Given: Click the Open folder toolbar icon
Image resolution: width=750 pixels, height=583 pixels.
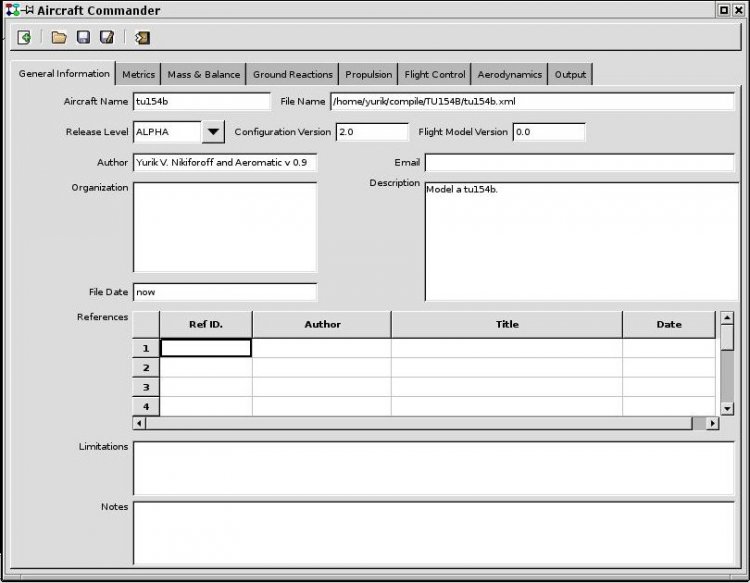Looking at the screenshot, I should [x=59, y=38].
